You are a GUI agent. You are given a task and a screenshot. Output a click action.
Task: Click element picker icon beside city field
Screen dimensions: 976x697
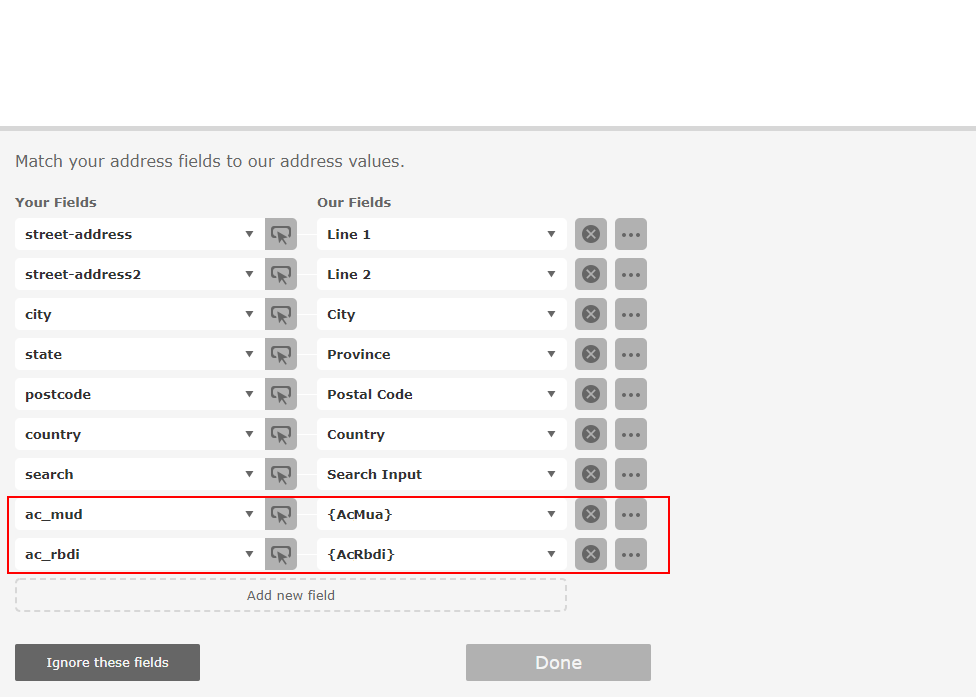coord(281,314)
